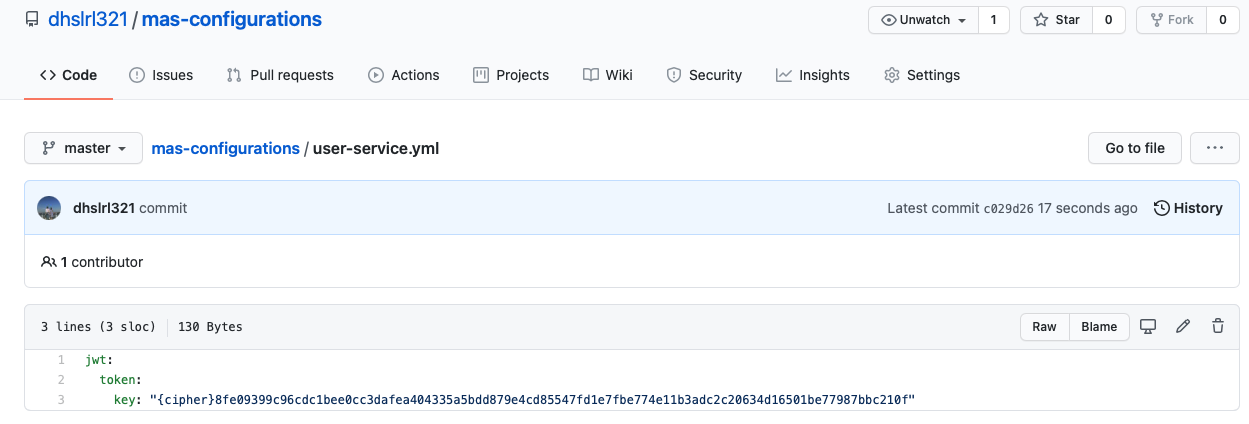Image resolution: width=1249 pixels, height=424 pixels.
Task: Expand the master branch selector
Action: point(84,148)
